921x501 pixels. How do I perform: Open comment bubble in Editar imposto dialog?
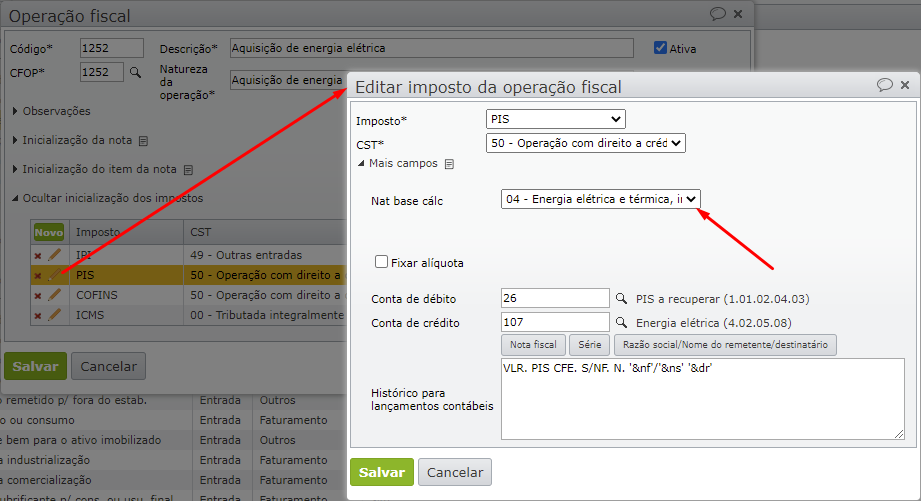click(885, 85)
